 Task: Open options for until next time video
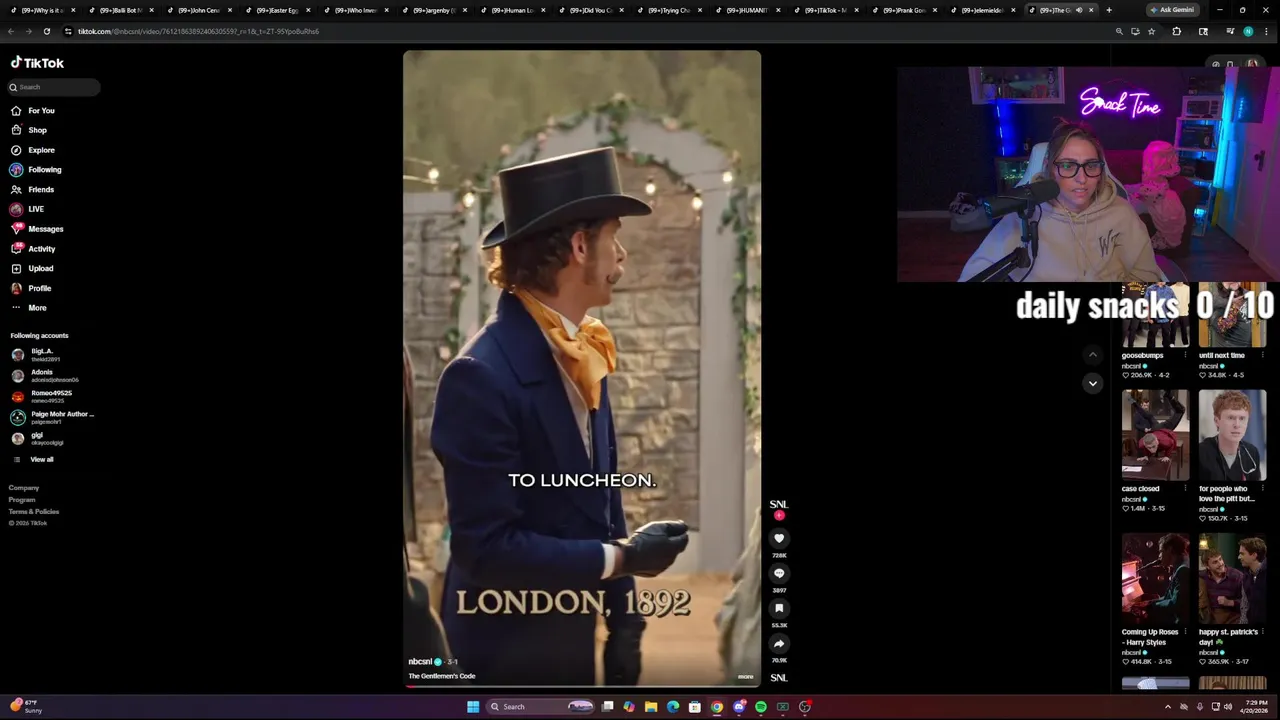(1263, 355)
